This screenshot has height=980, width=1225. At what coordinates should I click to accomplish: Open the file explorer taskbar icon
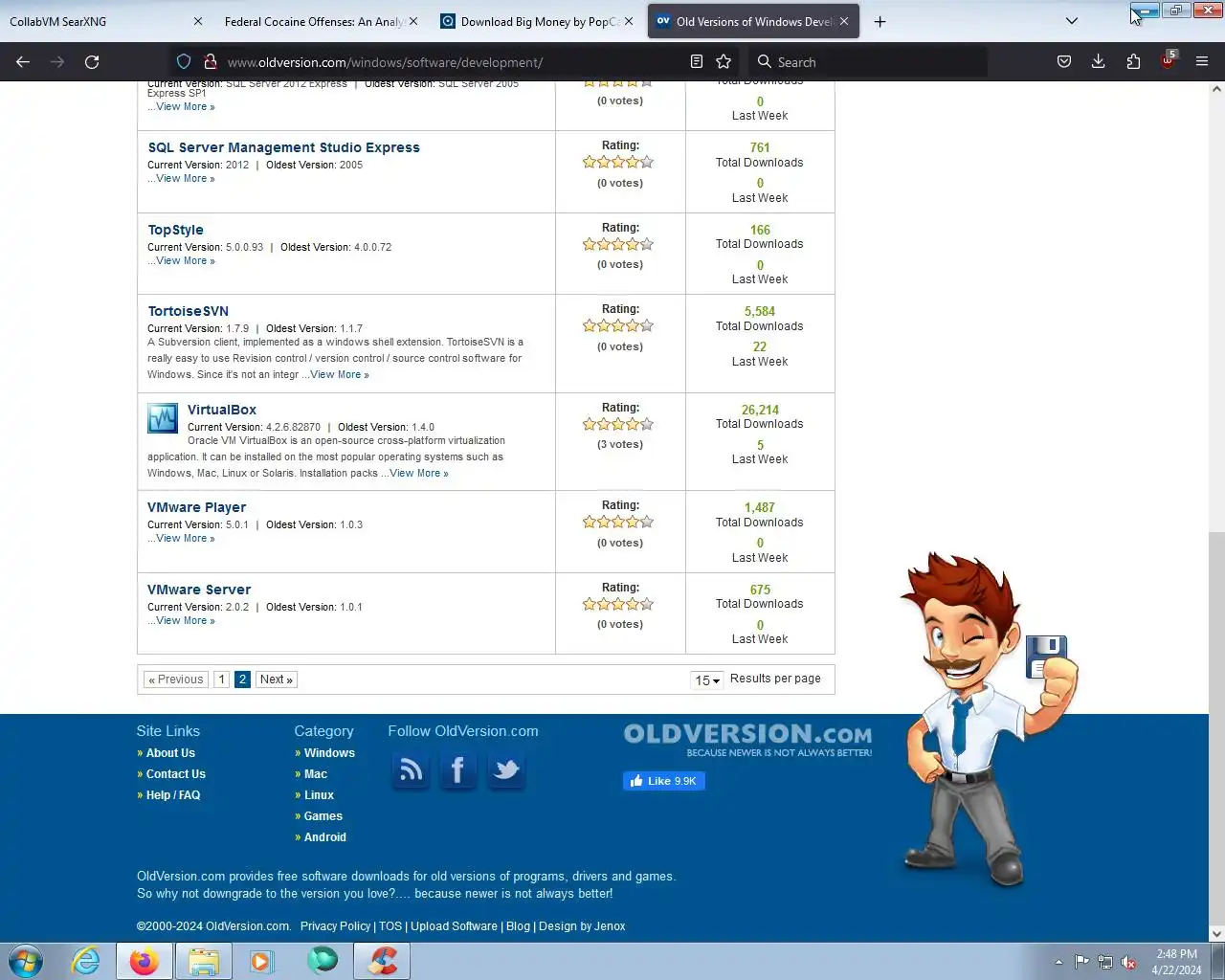[x=204, y=961]
